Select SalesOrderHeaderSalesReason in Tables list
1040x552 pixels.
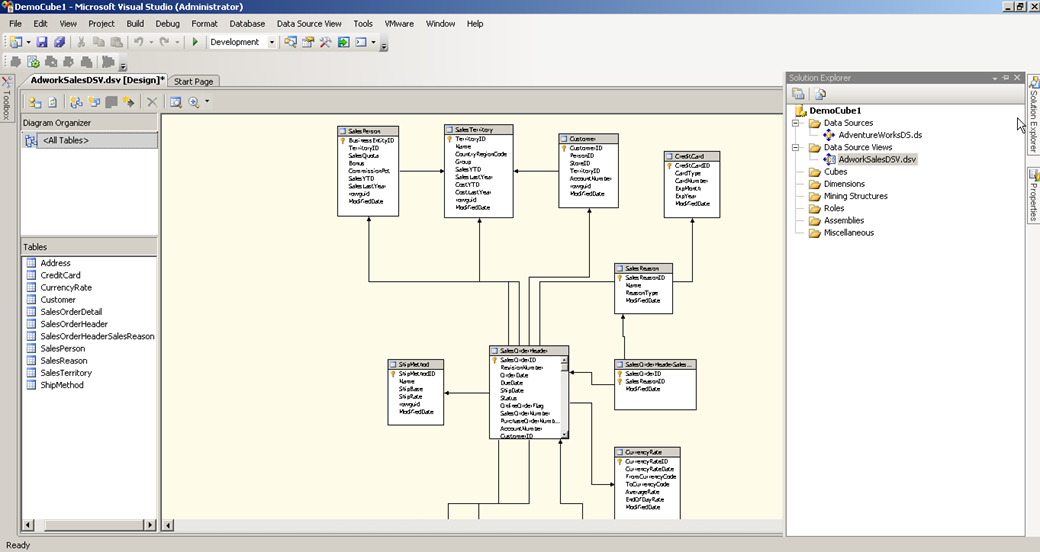[98, 336]
